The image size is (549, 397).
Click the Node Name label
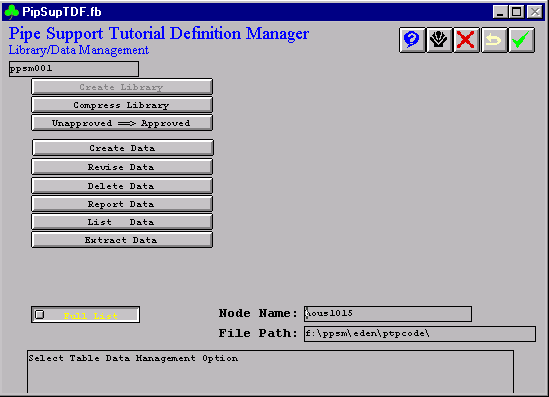coord(258,313)
